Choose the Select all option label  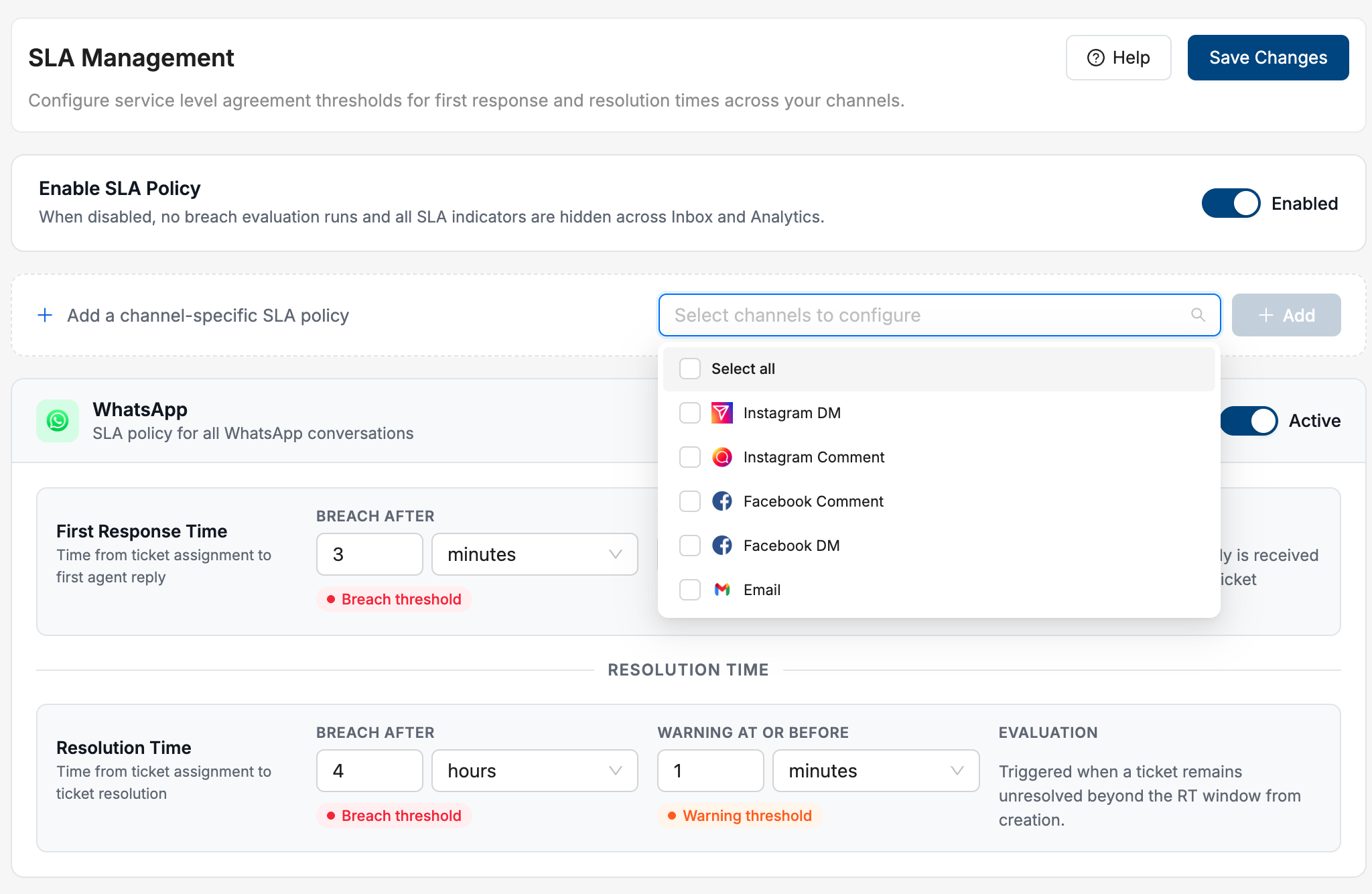pos(743,369)
